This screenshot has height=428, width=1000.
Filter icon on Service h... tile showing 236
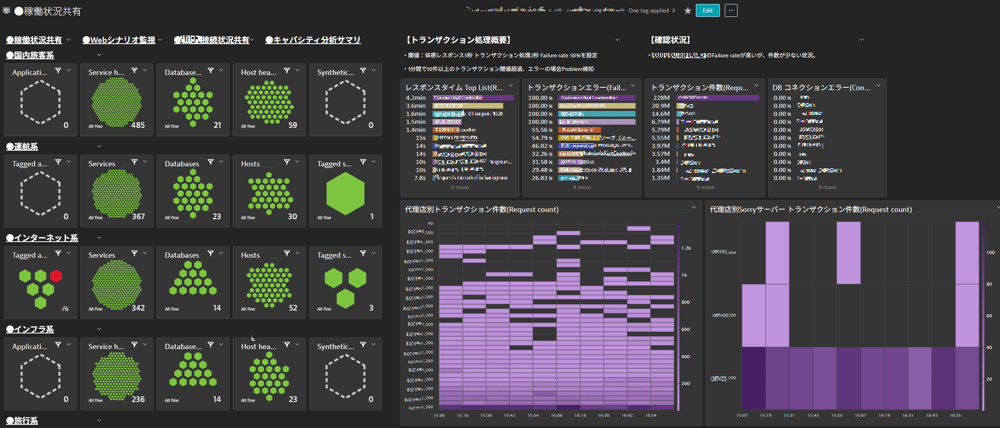click(134, 346)
